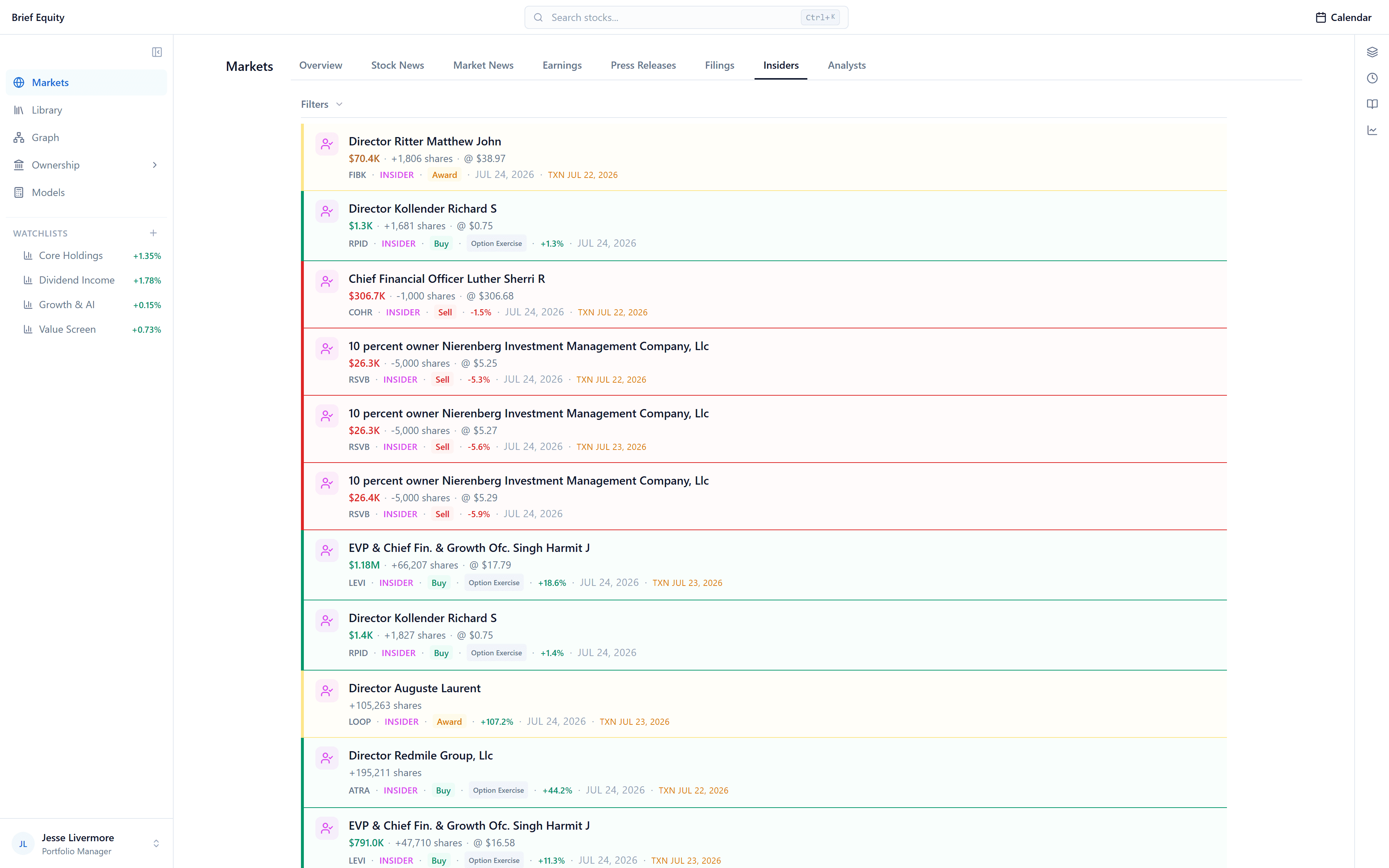Screen dimensions: 1389x868
Task: Click chart icon beside Dividend Income
Action: (27, 280)
